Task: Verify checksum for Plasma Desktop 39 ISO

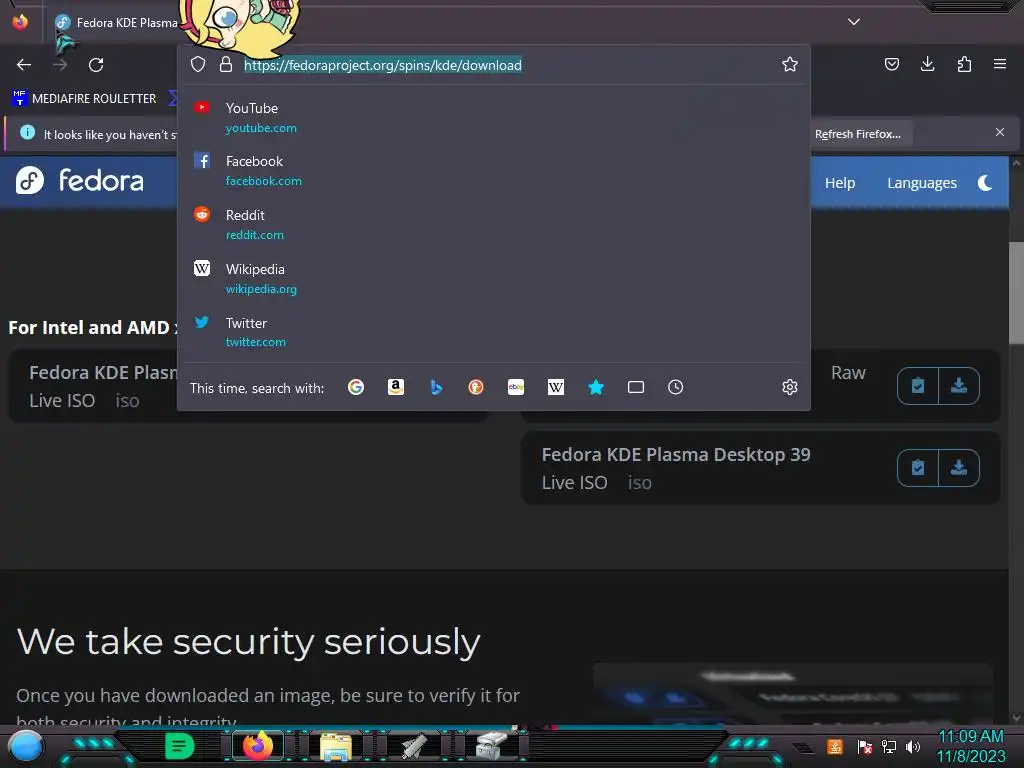Action: pyautogui.click(x=918, y=468)
